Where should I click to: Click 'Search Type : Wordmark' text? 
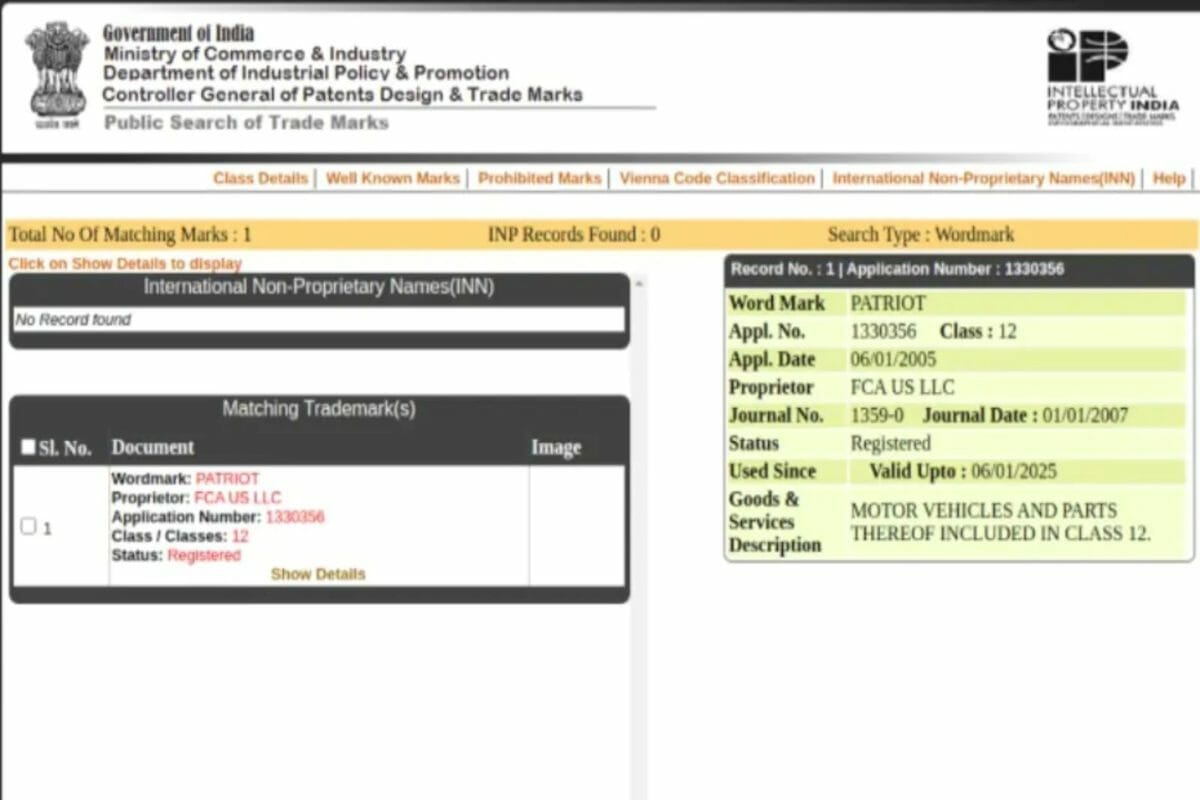pyautogui.click(x=921, y=235)
